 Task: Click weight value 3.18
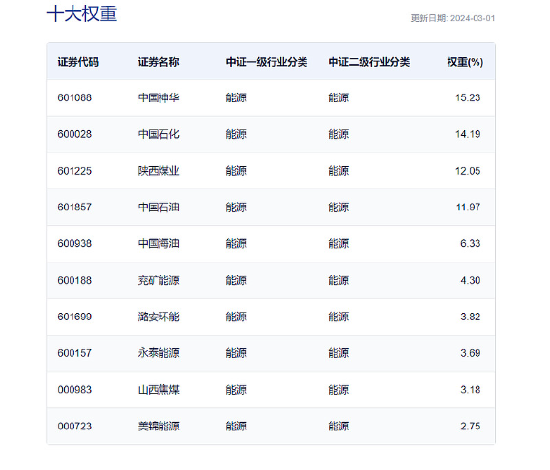coord(470,390)
